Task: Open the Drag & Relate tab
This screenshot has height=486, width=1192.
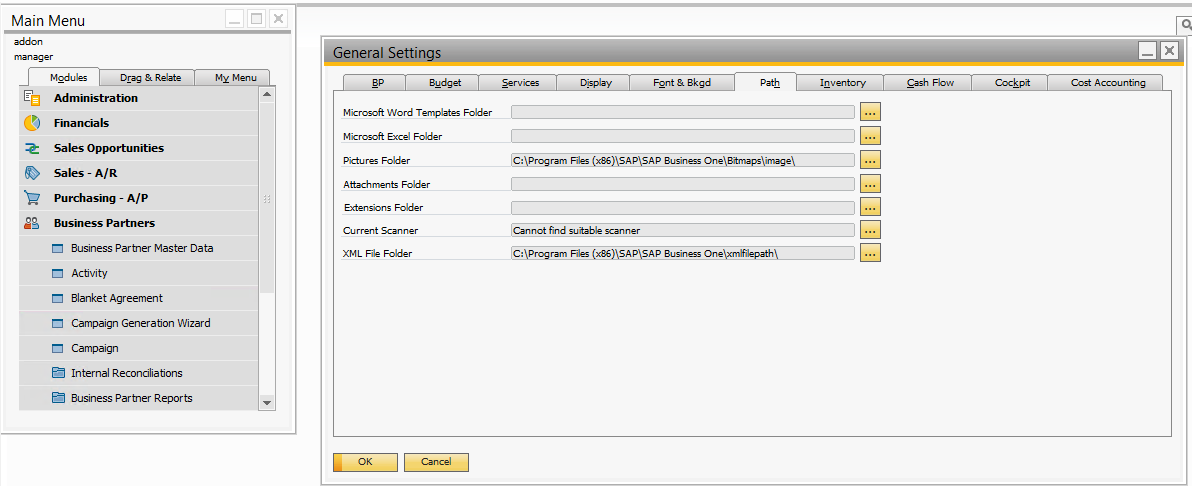Action: [x=150, y=78]
